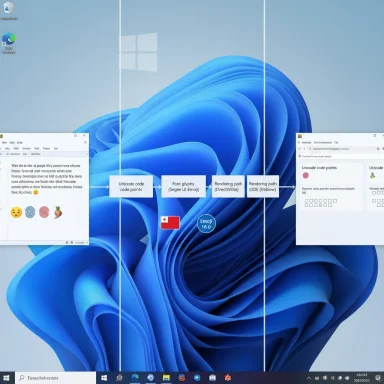Viewport: 384px width, 384px height.
Task: Click the blue fingerprint emoji in left window
Action: (30, 212)
